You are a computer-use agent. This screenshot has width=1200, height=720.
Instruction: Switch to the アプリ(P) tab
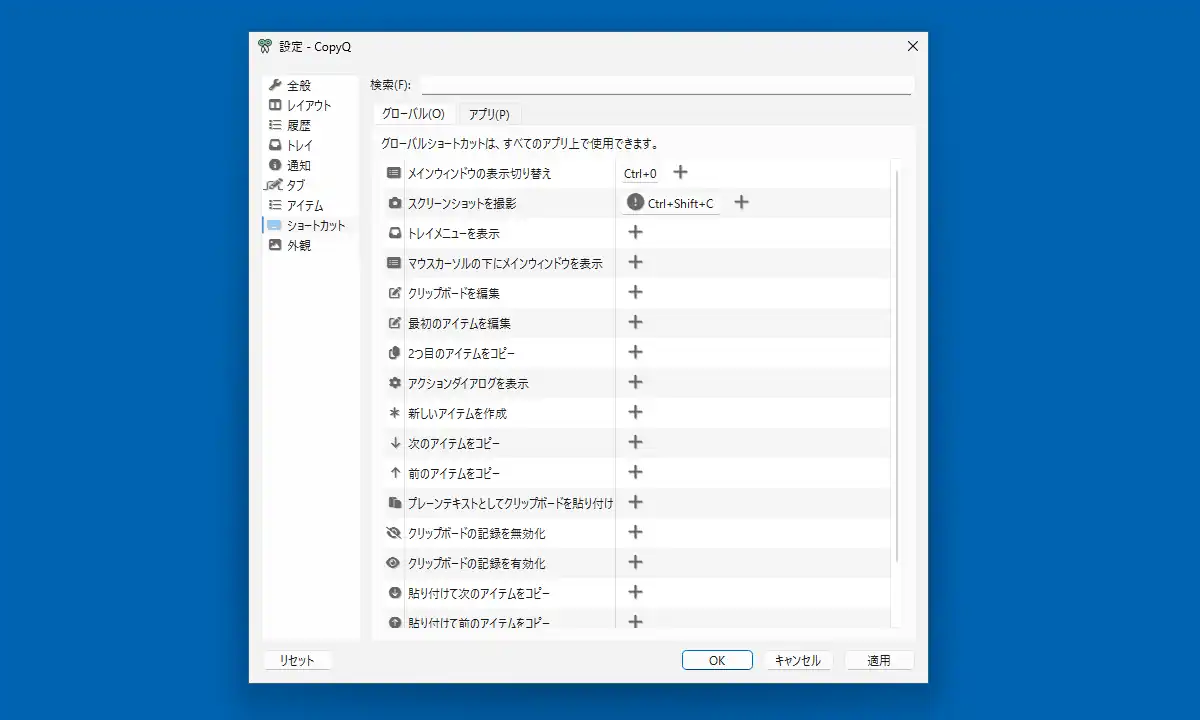489,114
